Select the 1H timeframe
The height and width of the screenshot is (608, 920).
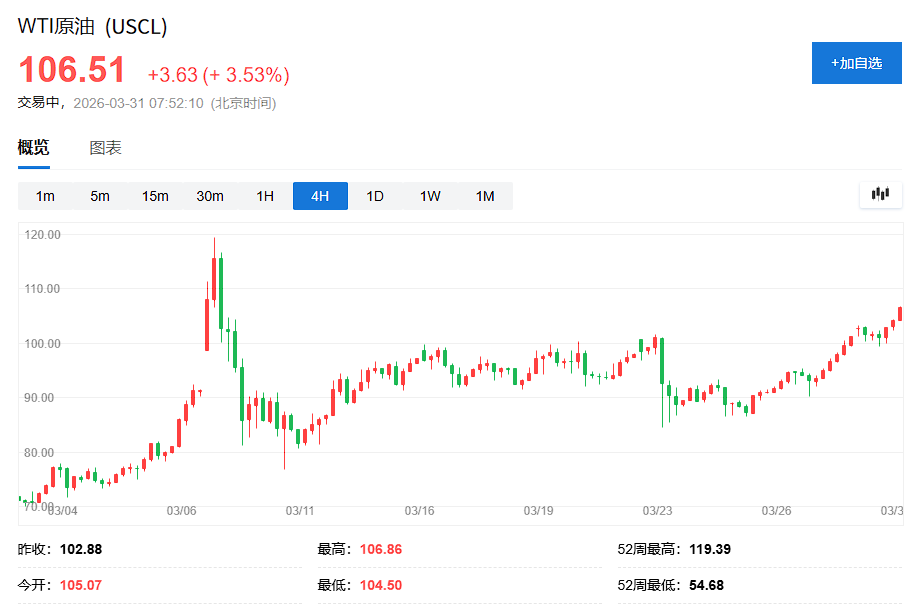click(264, 196)
